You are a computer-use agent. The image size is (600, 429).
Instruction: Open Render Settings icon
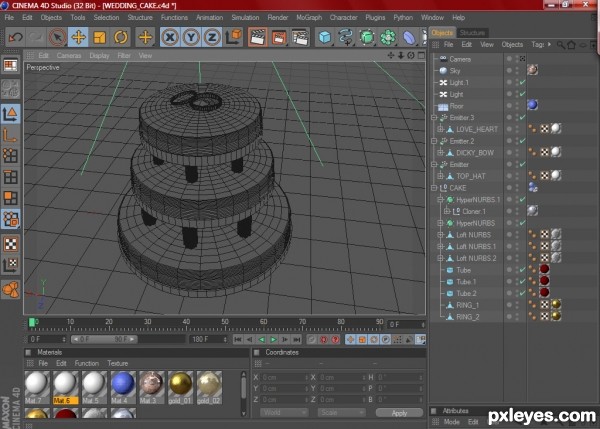tap(300, 37)
